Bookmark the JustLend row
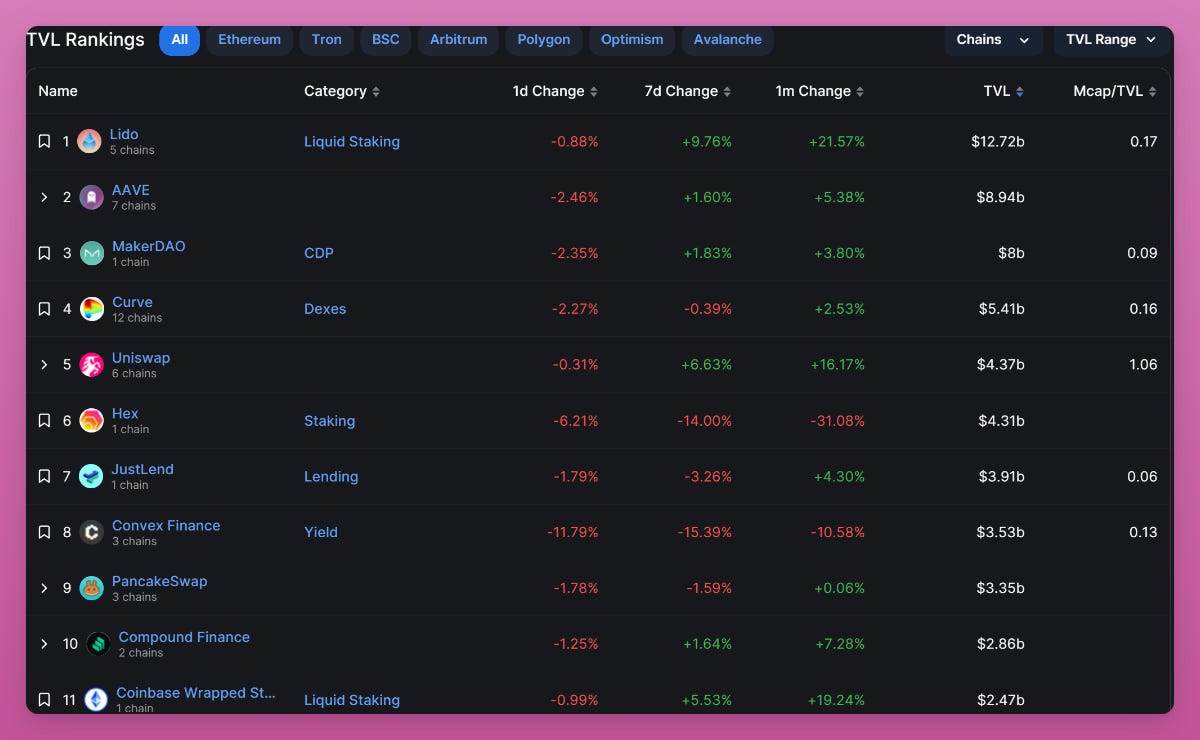Image resolution: width=1200 pixels, height=740 pixels. pyautogui.click(x=44, y=477)
